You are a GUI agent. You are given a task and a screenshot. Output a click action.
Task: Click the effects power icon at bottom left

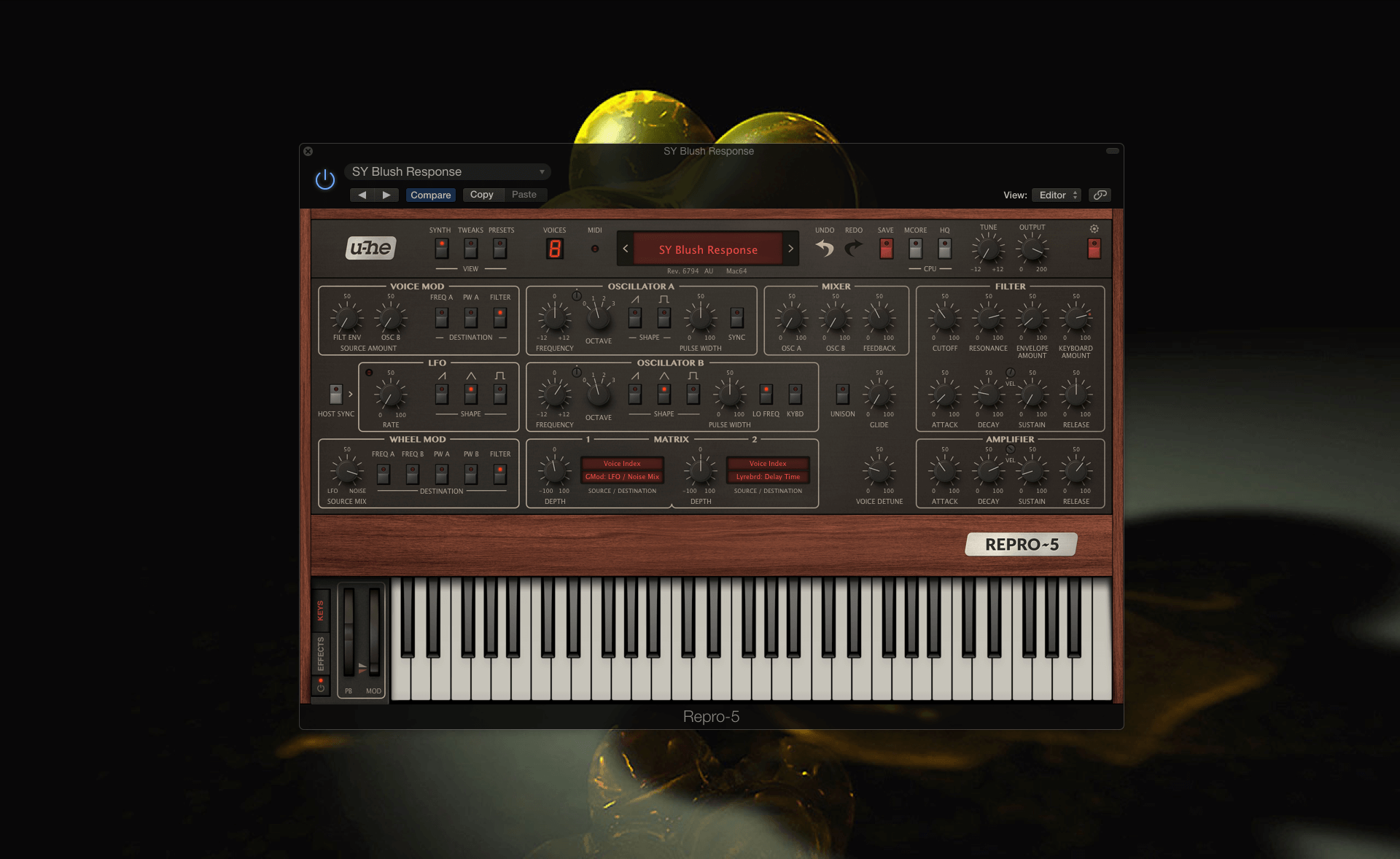point(320,685)
